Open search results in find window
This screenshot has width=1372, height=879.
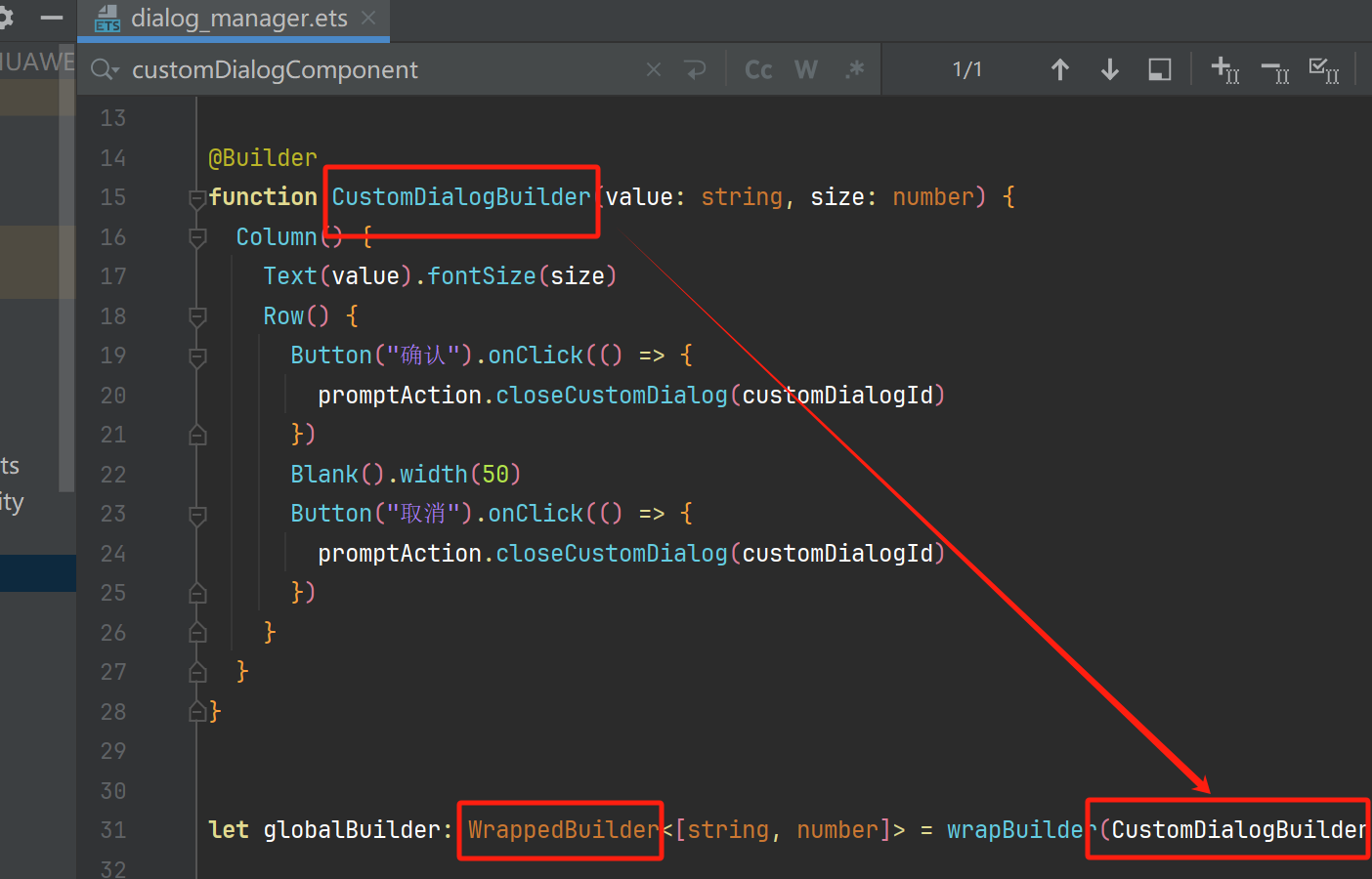(x=1160, y=69)
